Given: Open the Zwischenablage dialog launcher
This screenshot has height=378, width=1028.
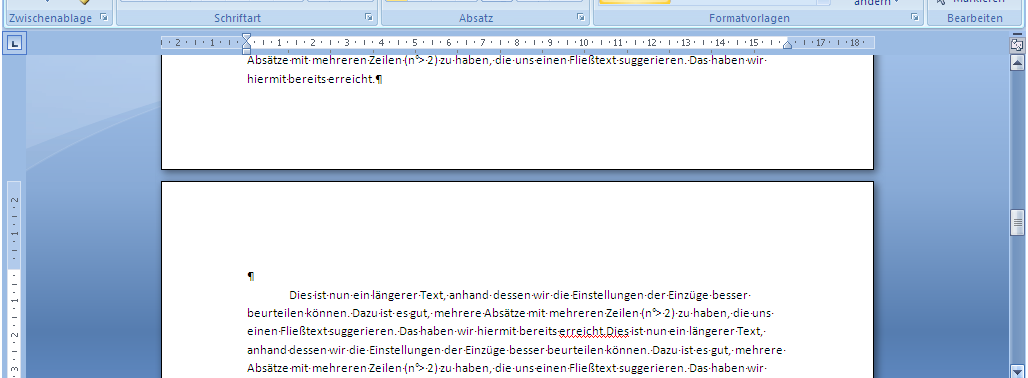Looking at the screenshot, I should click(104, 18).
